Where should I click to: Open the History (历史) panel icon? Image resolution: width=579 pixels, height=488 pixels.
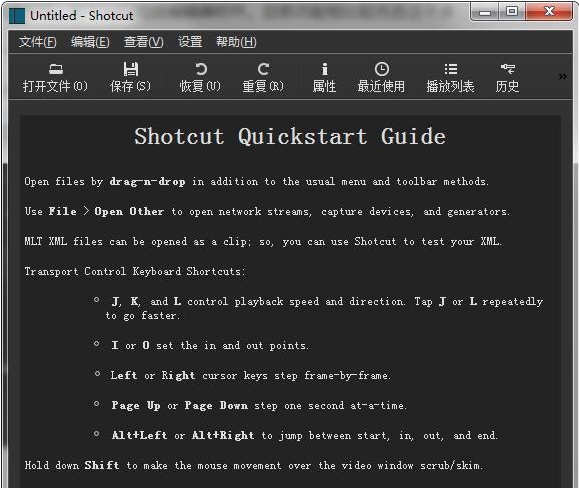(507, 69)
